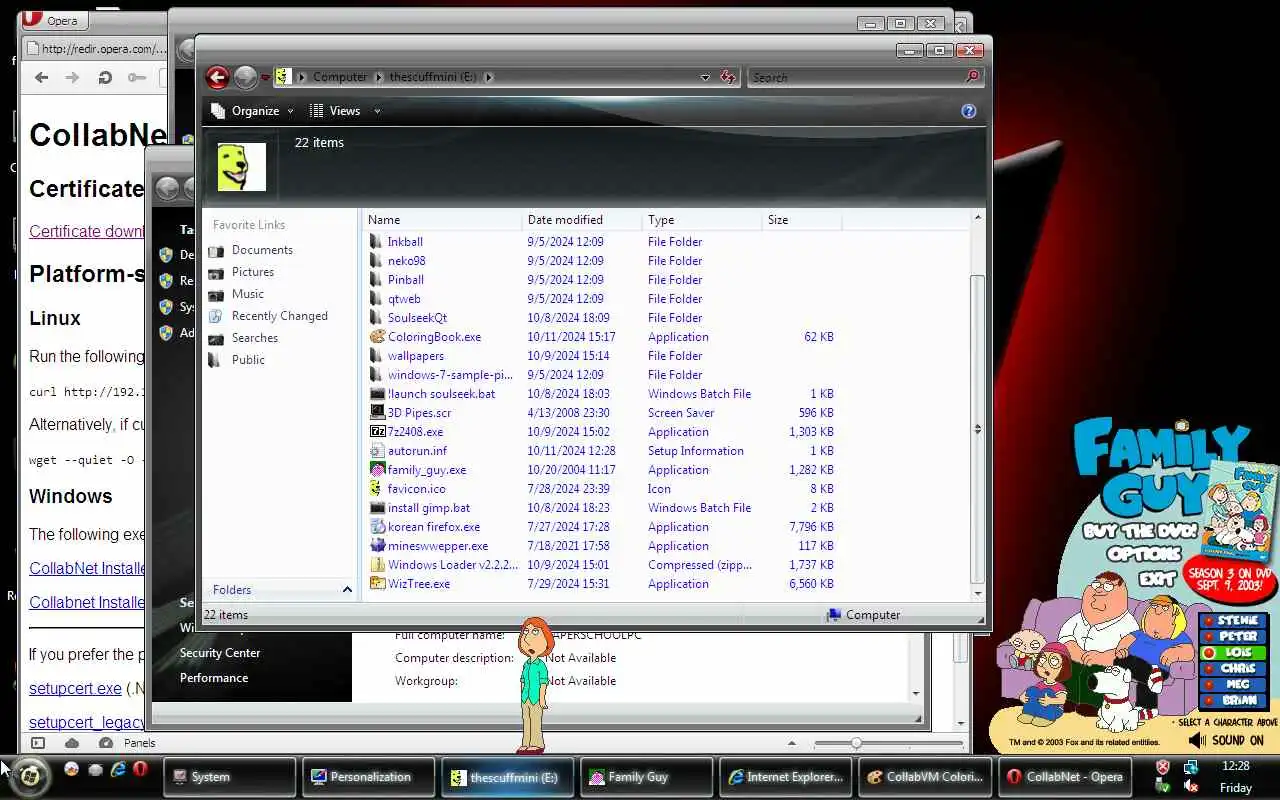Select the 7z2408.exe icon
Image resolution: width=1280 pixels, height=800 pixels.
click(377, 431)
